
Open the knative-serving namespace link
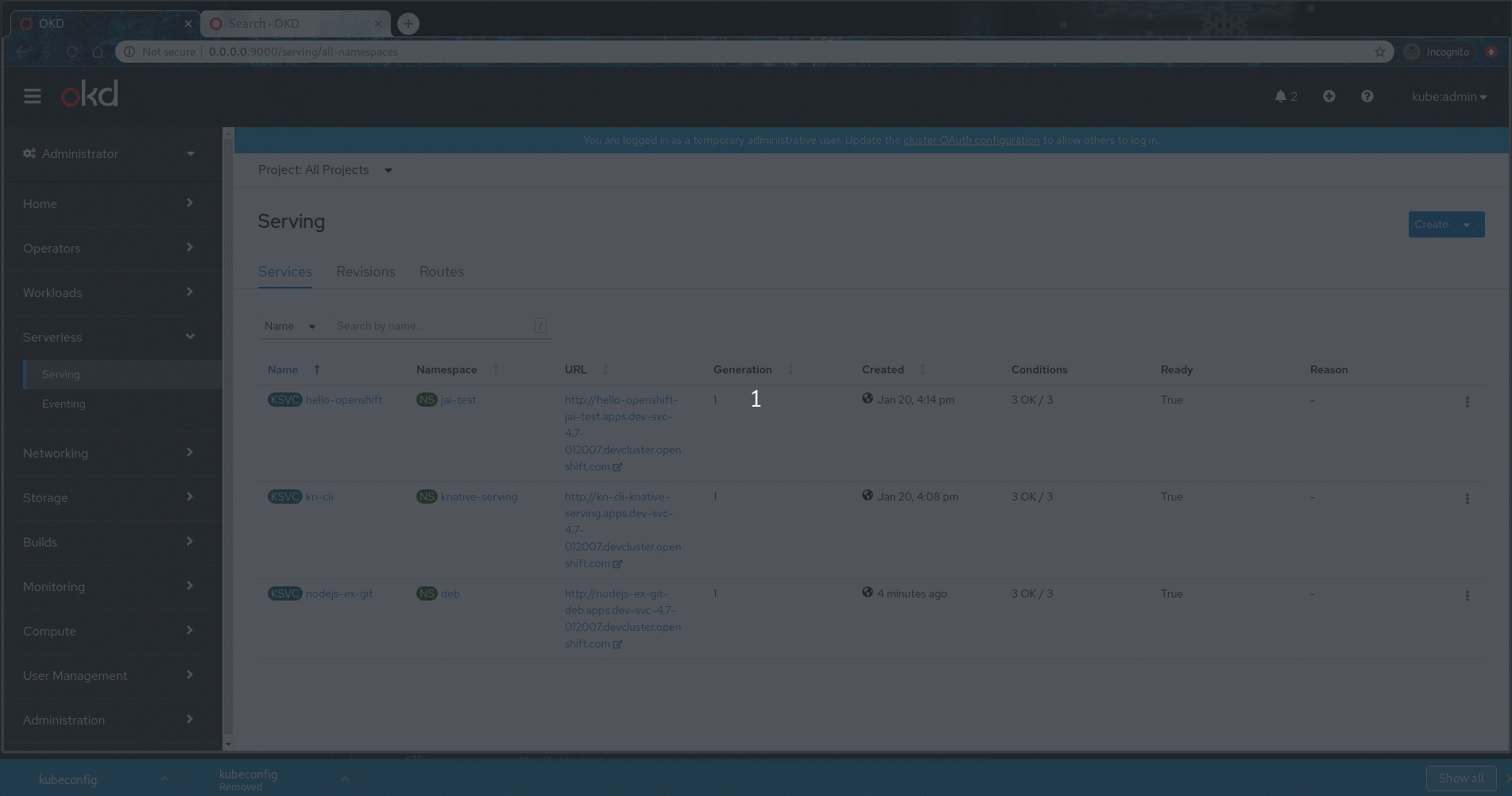[479, 497]
